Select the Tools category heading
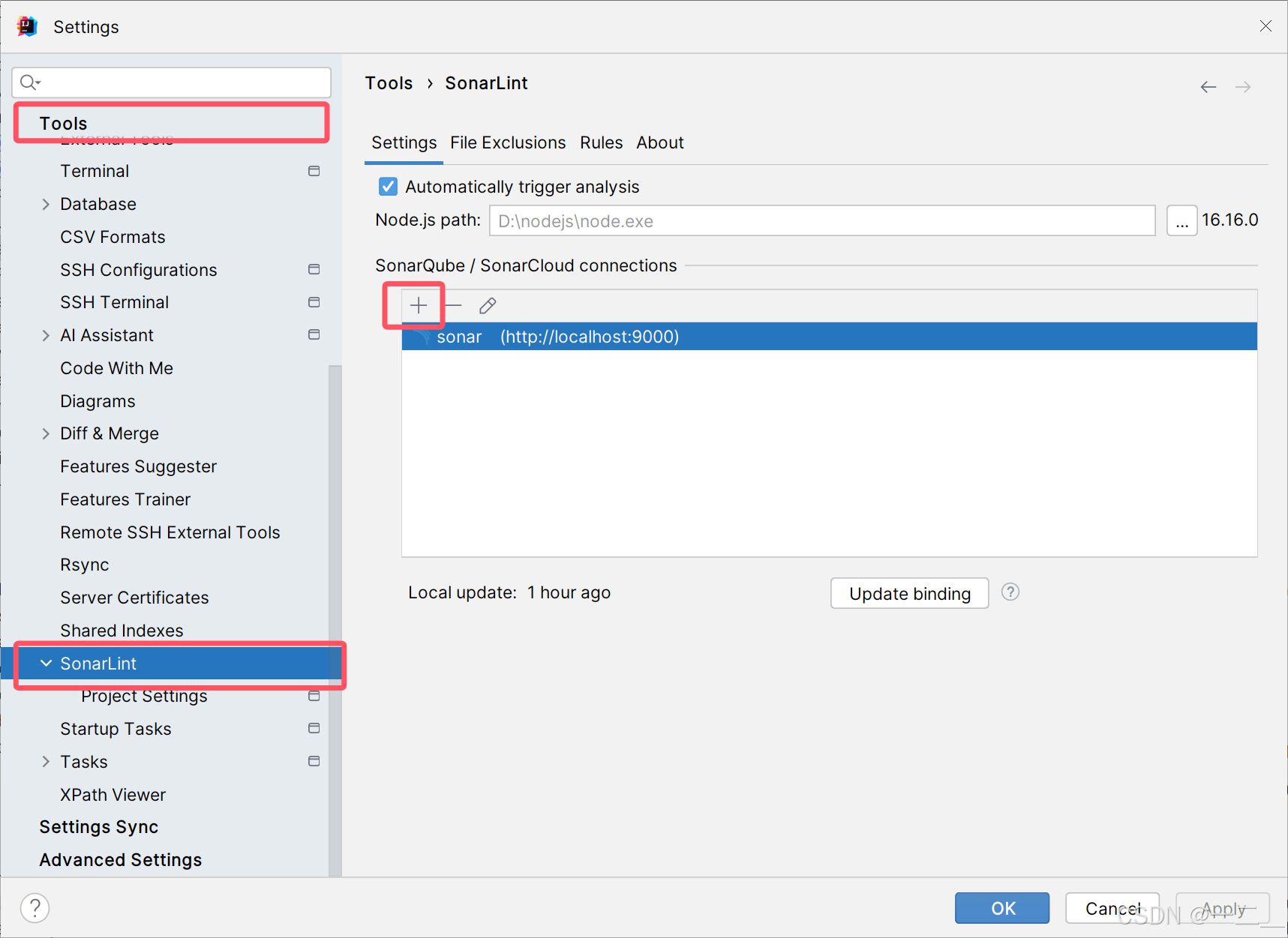1288x938 pixels. point(64,124)
